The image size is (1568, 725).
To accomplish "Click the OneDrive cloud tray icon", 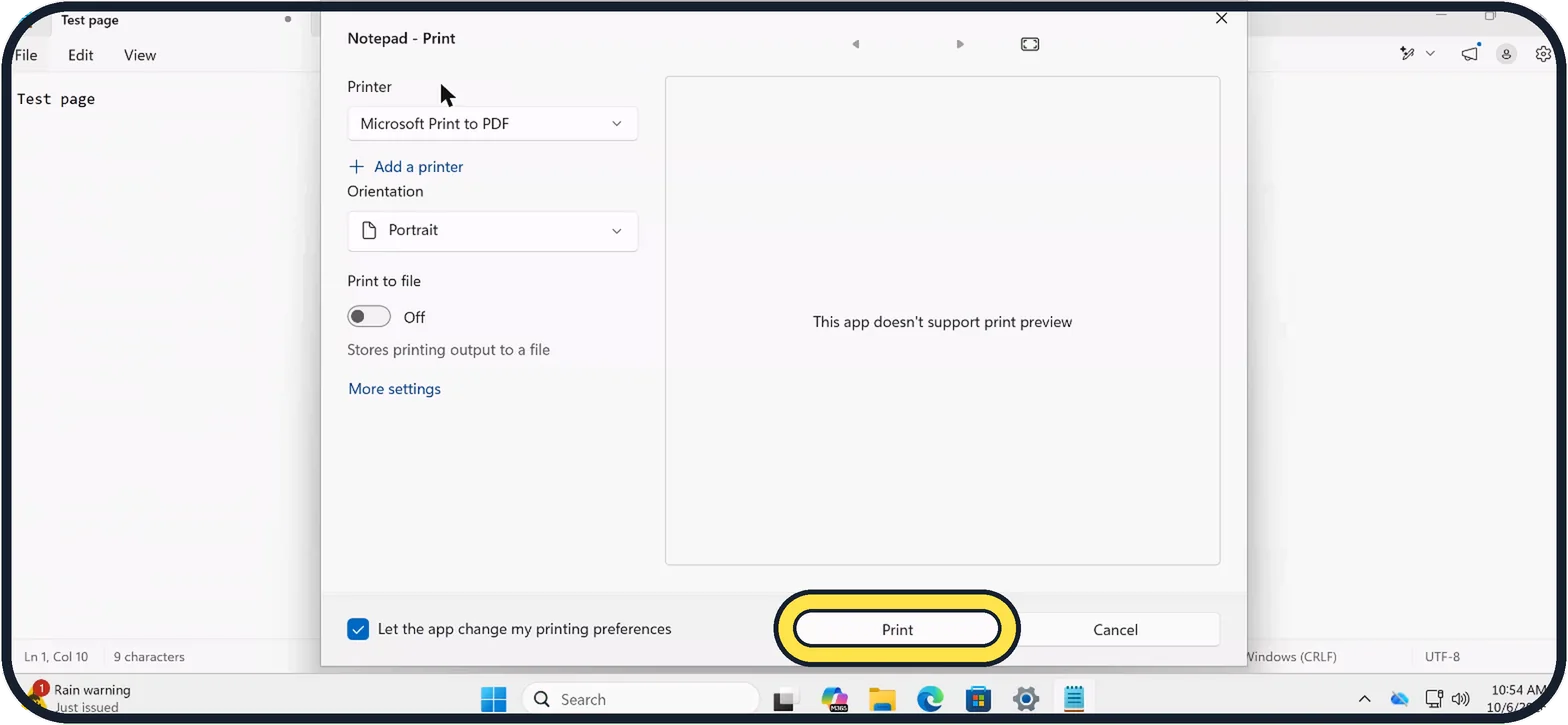I will [1399, 699].
